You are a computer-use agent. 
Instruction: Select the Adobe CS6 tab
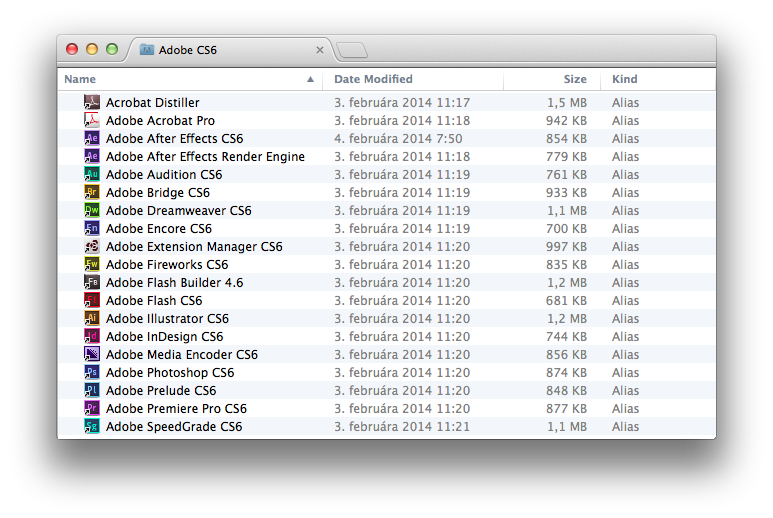click(230, 50)
